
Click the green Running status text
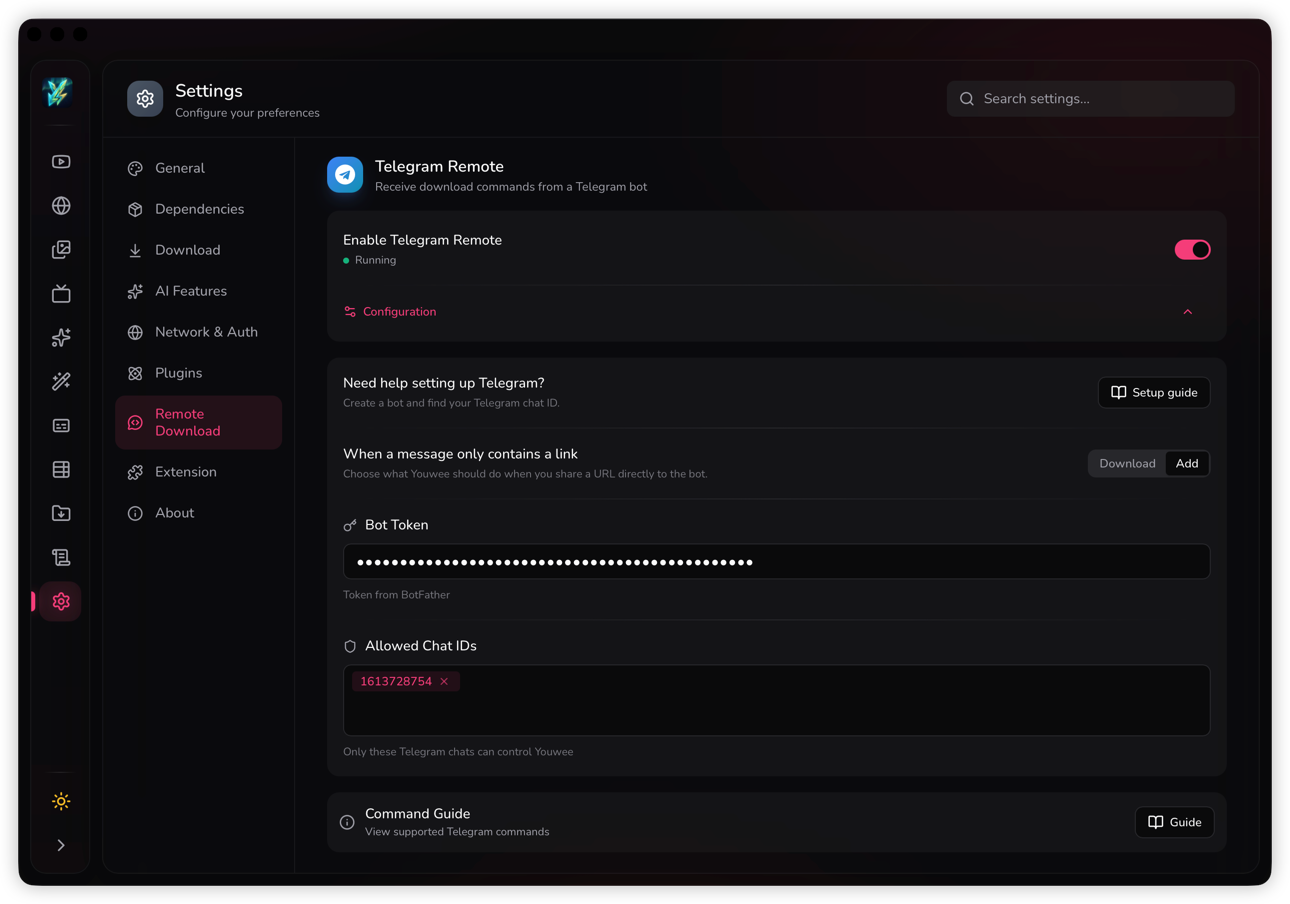point(375,260)
